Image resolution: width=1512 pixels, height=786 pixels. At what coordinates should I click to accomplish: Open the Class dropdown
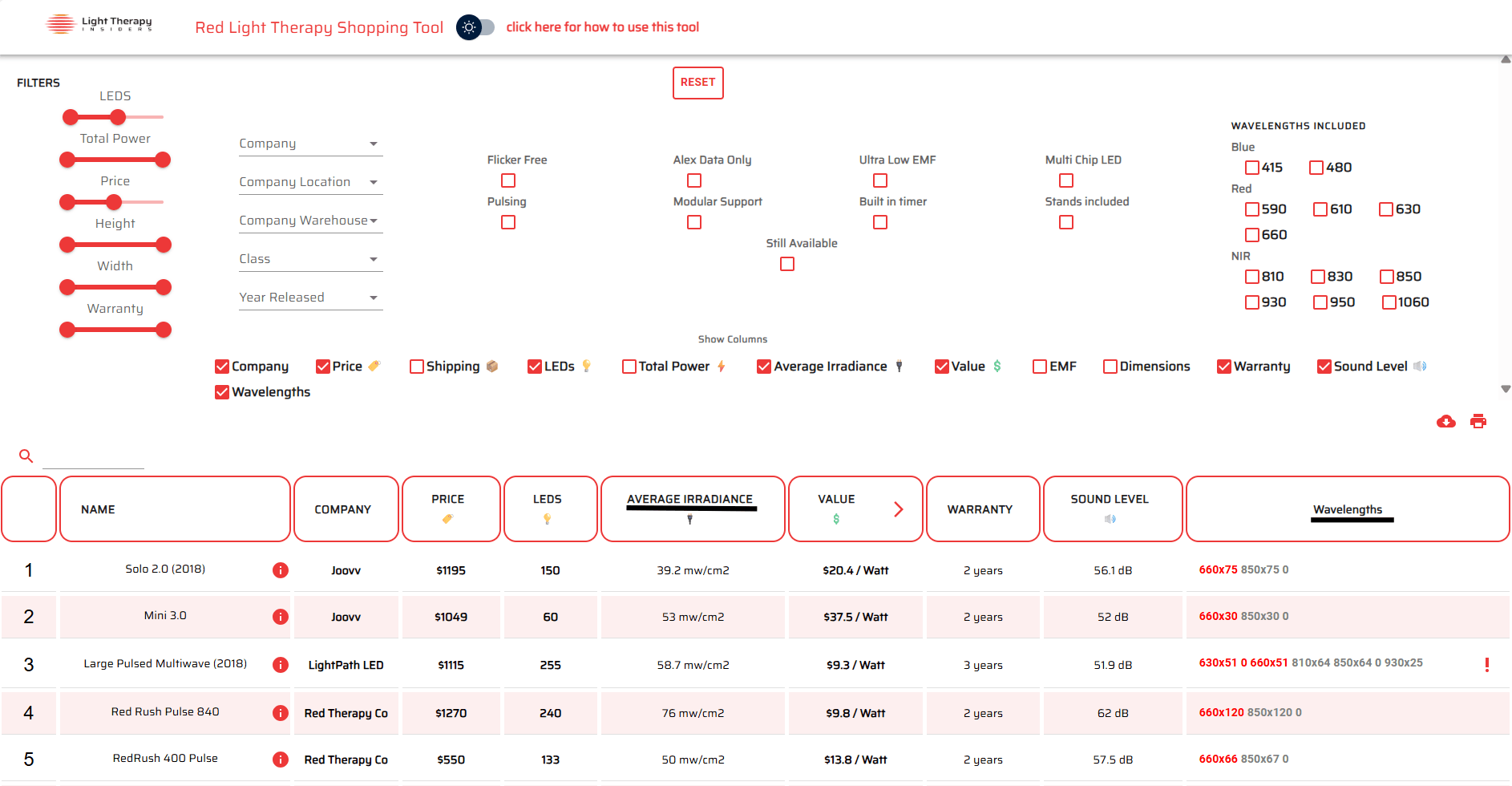pos(311,259)
